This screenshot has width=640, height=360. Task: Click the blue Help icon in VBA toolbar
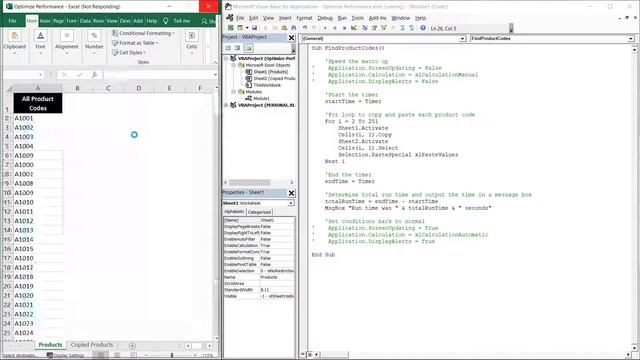[x=423, y=28]
